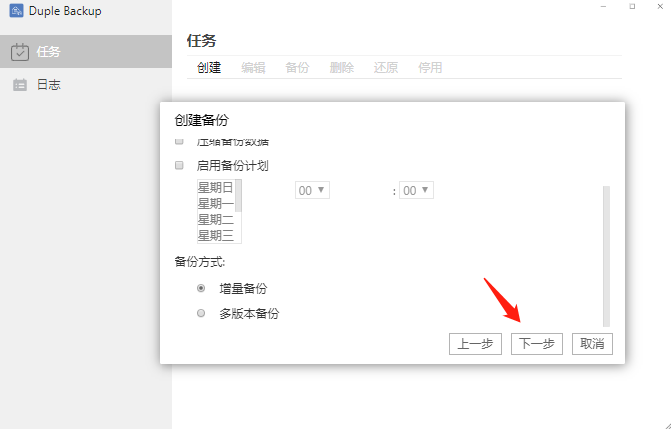
Task: Open the hour dropdown showing 00
Action: point(312,190)
